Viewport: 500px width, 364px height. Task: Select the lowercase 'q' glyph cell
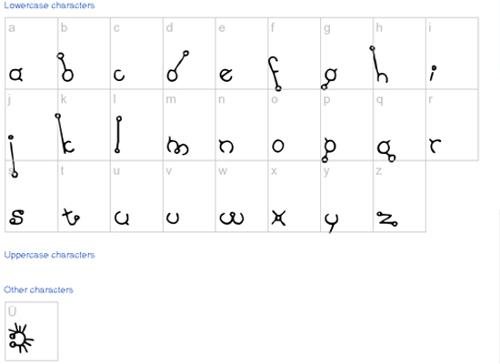point(399,125)
